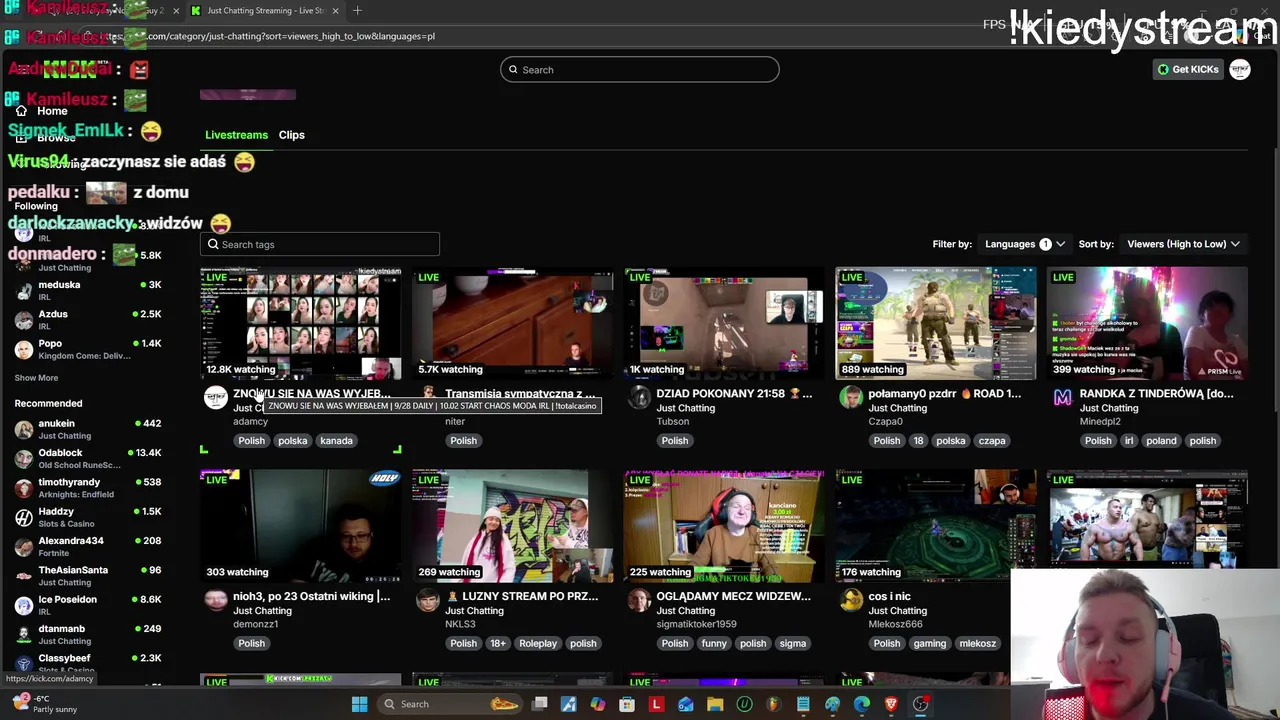Open stream thumbnail with 225 watching
Viewport: 1280px width, 720px height.
[x=725, y=526]
